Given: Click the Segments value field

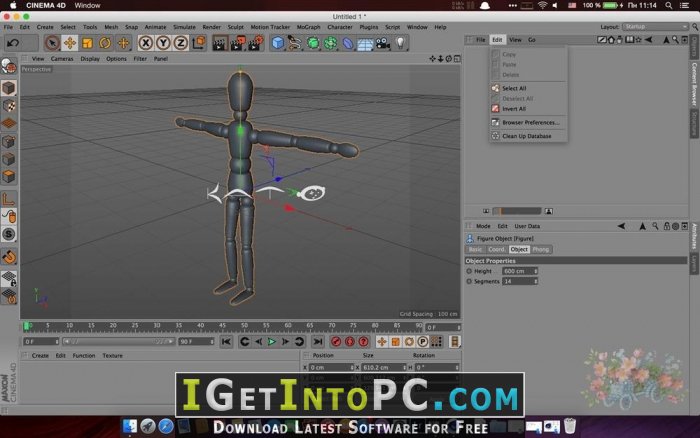Looking at the screenshot, I should tap(520, 281).
